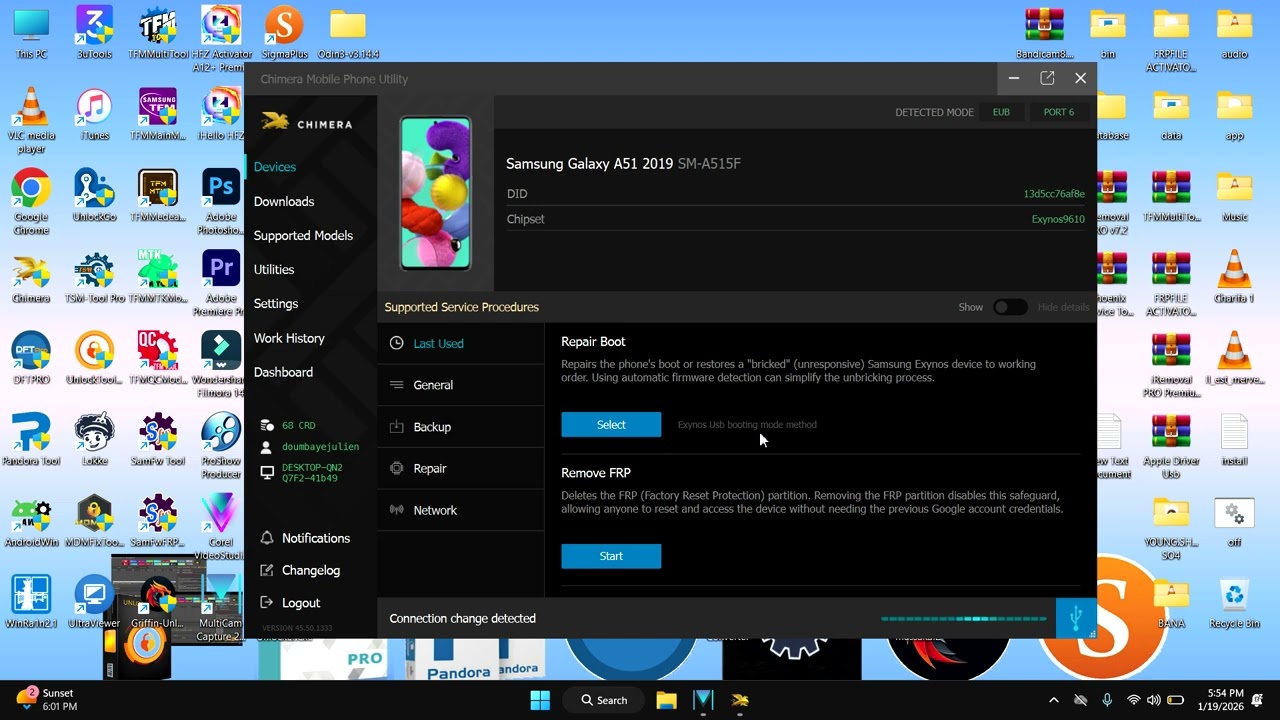Show hidden system tray icons
This screenshot has width=1280, height=720.
coord(1053,700)
